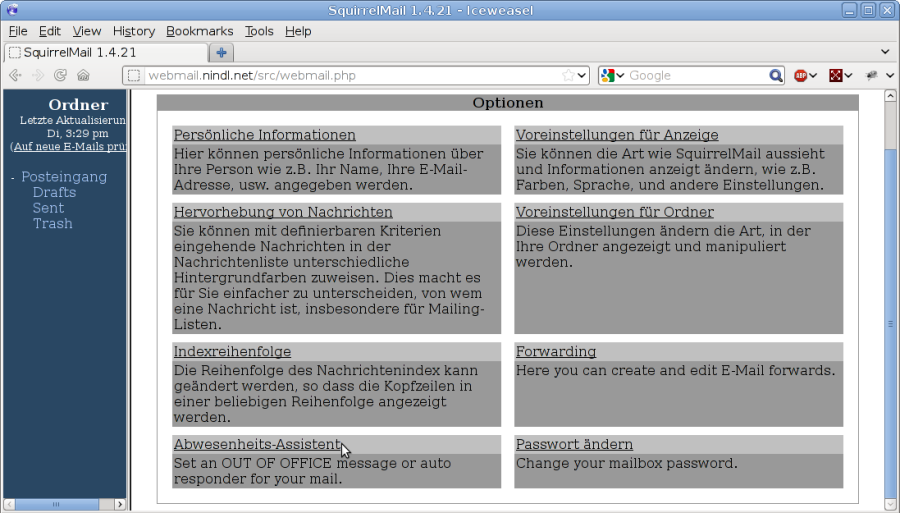Viewport: 900px width, 513px height.
Task: Click folder pane horizontal scrollbar right arrow
Action: click(x=120, y=504)
